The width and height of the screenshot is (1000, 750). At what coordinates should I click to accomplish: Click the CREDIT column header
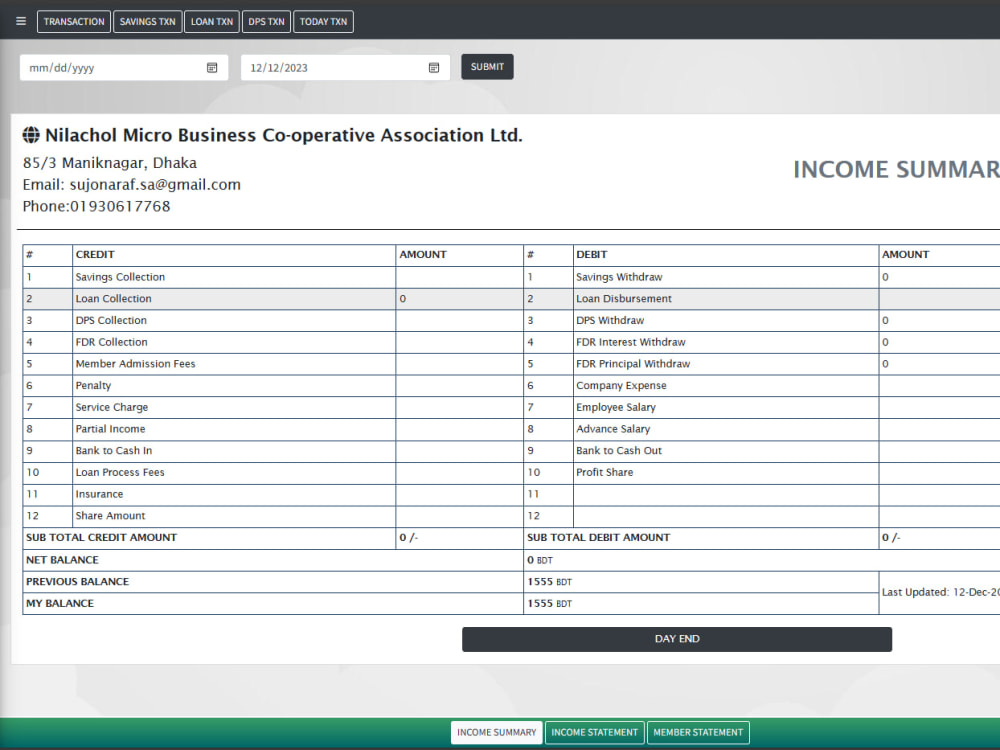coord(94,254)
